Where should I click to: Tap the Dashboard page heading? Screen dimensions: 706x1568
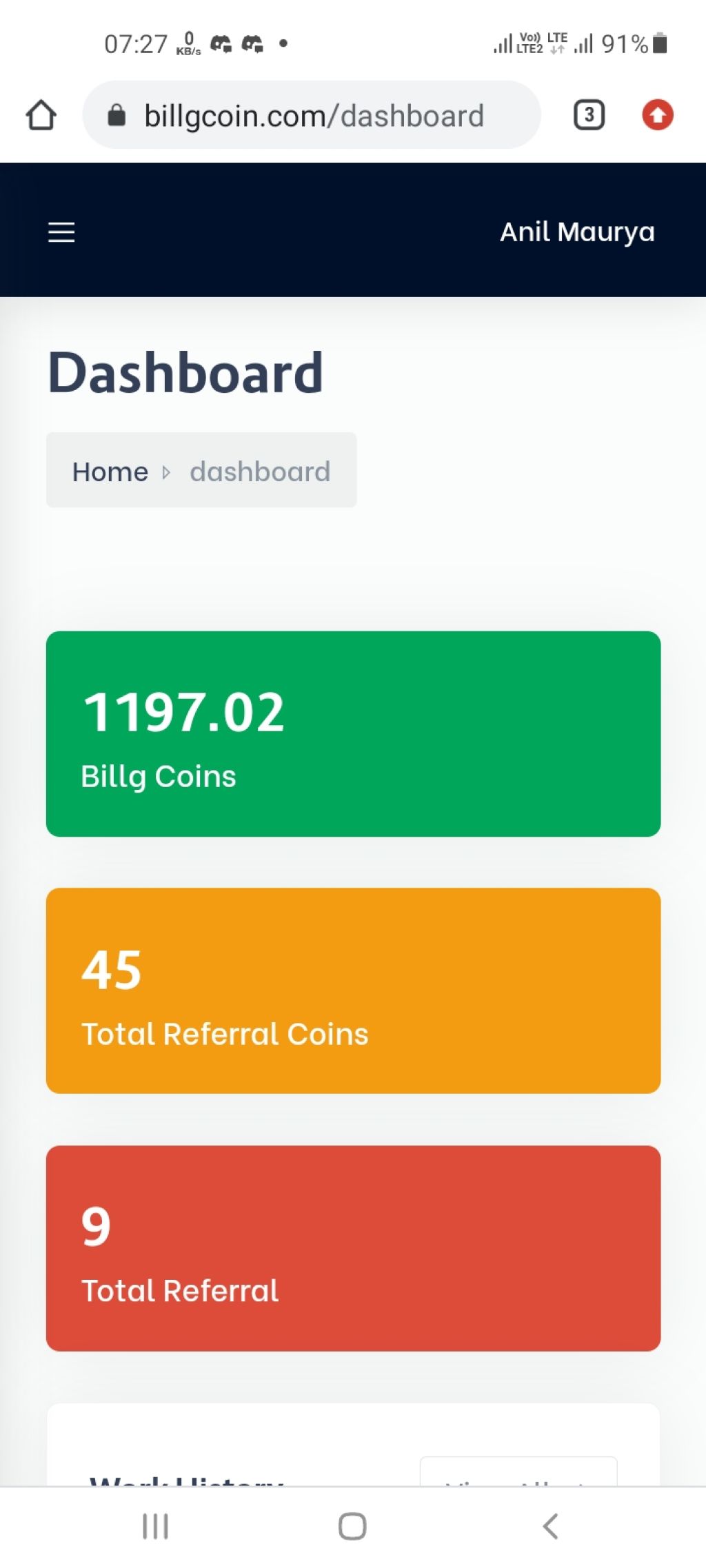185,373
